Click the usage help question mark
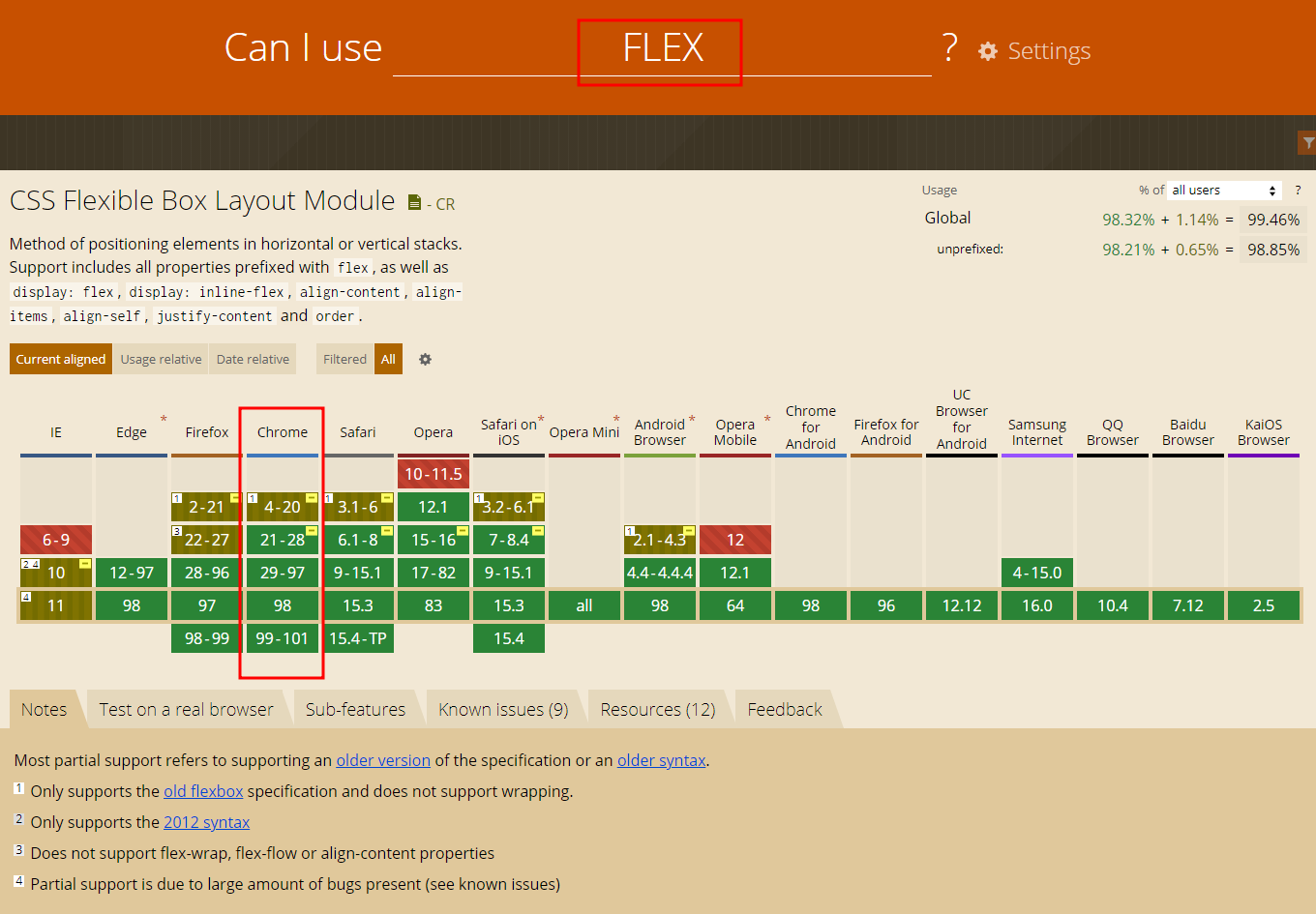This screenshot has height=914, width=1316. point(1298,190)
